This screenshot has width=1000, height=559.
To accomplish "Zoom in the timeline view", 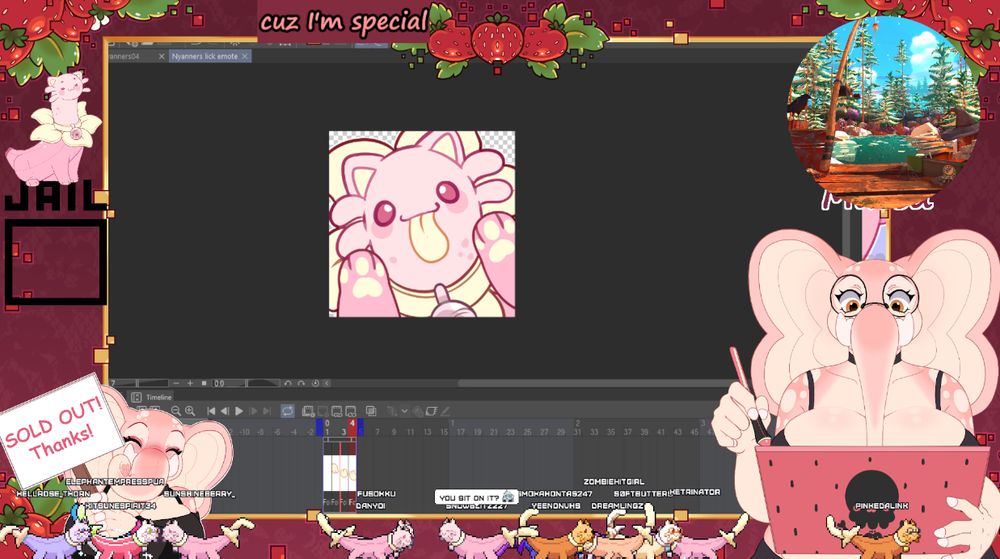I will click(190, 411).
